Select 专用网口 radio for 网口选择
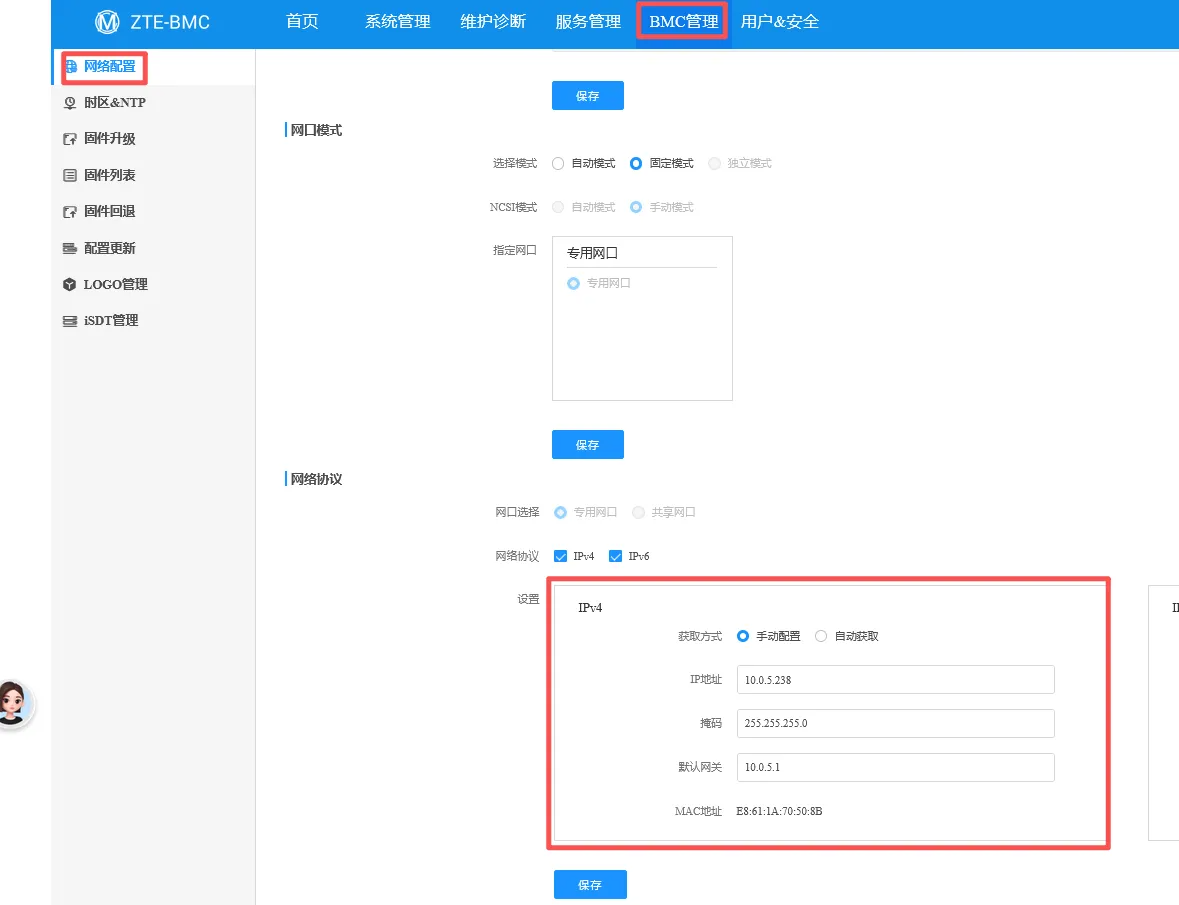 (560, 513)
